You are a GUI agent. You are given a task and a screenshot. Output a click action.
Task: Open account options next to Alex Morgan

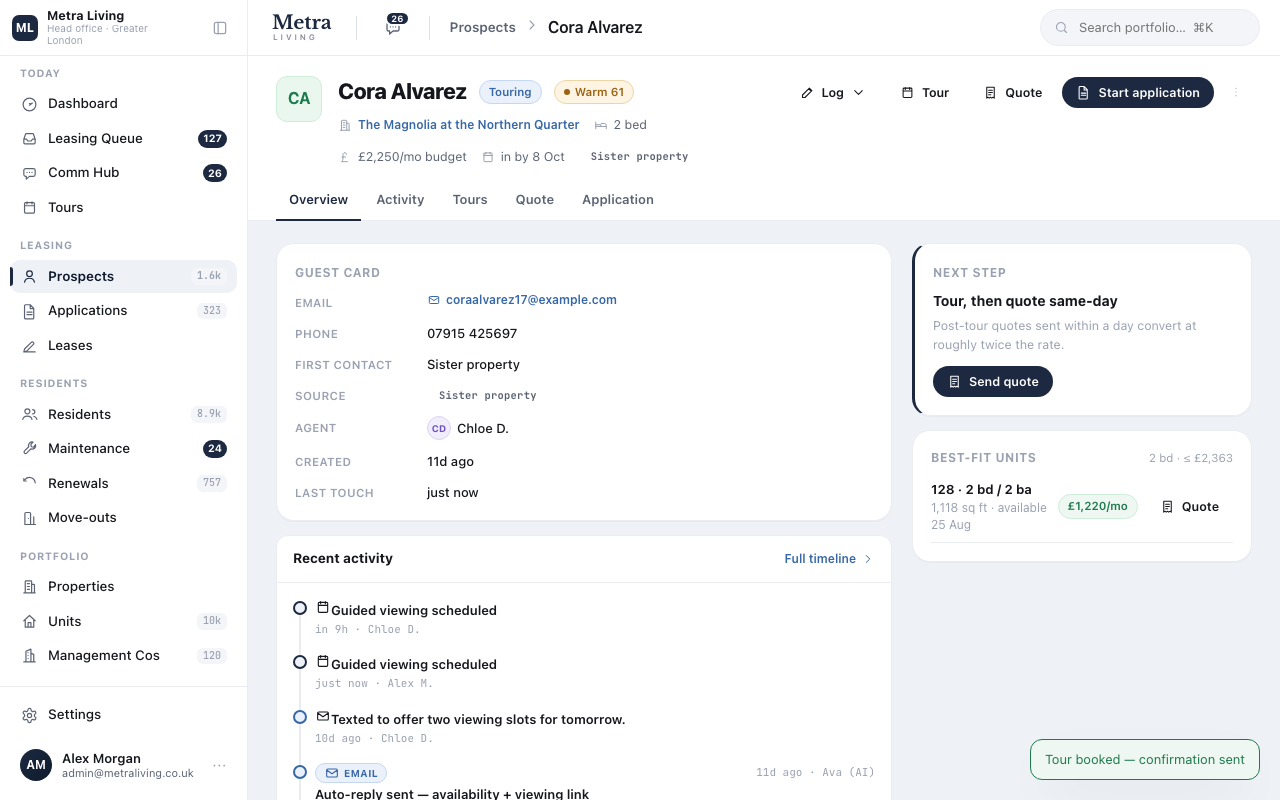pyautogui.click(x=219, y=766)
